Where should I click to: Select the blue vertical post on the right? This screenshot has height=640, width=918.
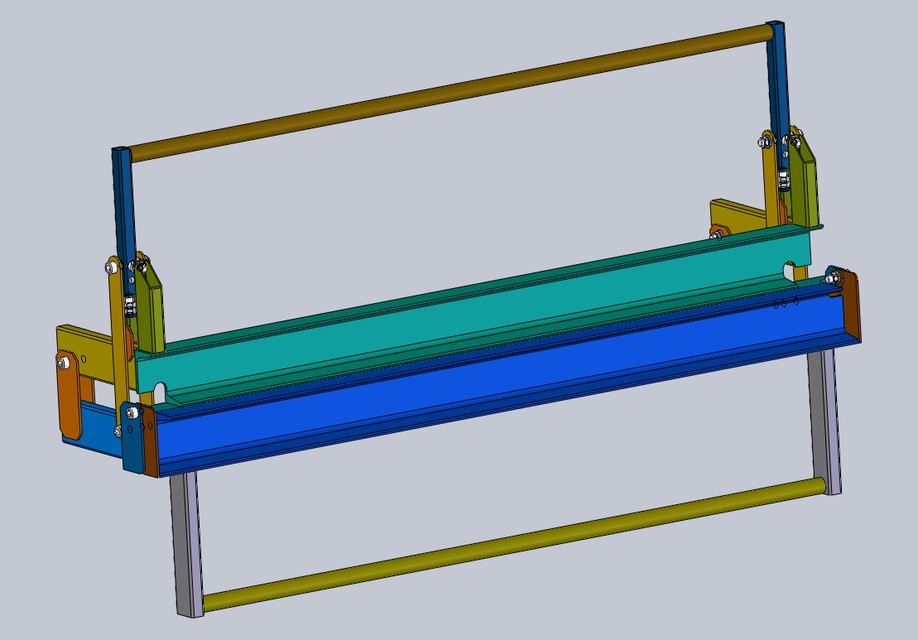(775, 90)
